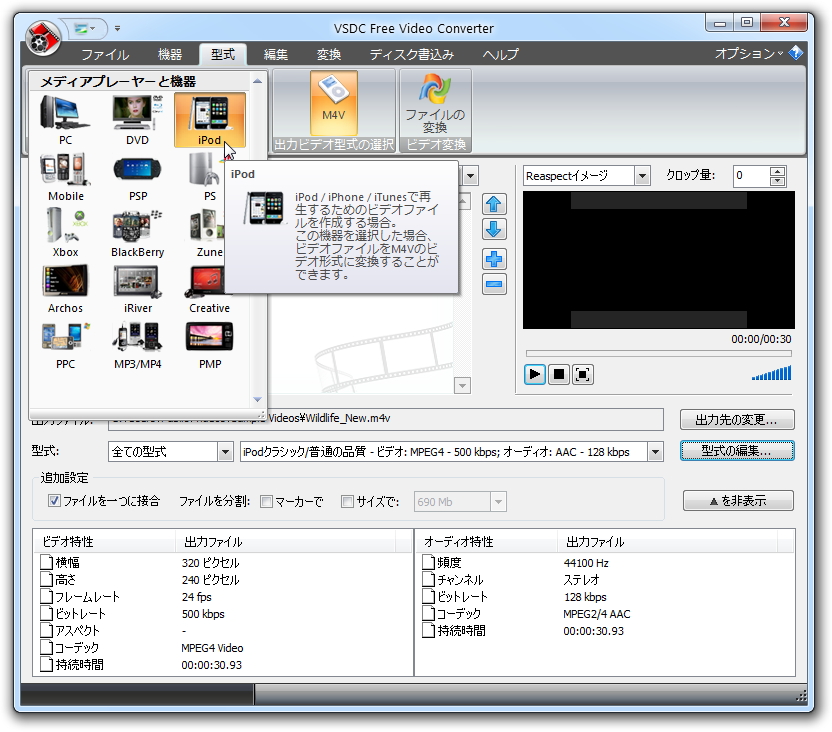The width and height of the screenshot is (832, 732).
Task: Increase the クロップ量 crop value
Action: [x=777, y=171]
